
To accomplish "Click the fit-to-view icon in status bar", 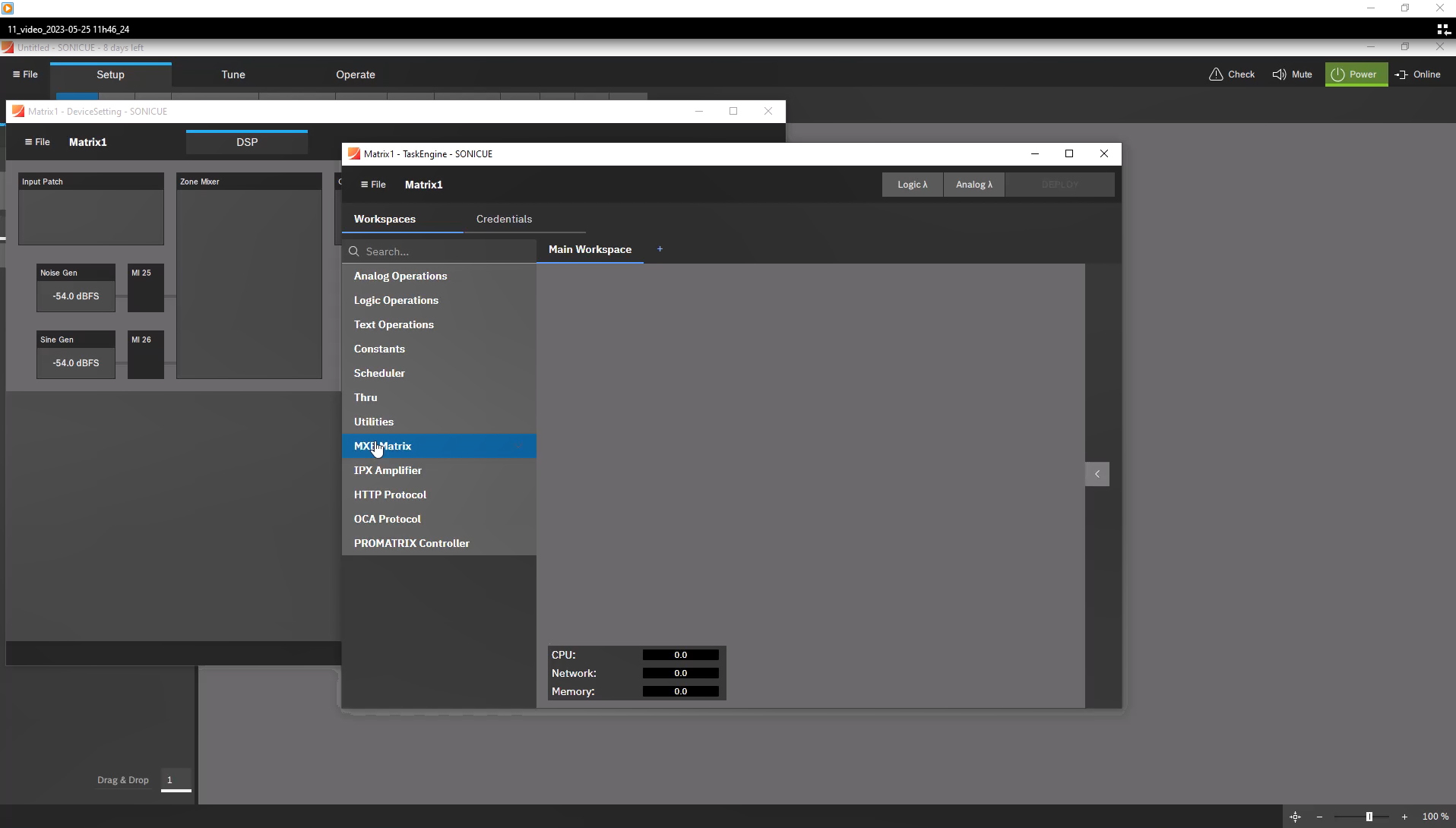I will point(1296,817).
